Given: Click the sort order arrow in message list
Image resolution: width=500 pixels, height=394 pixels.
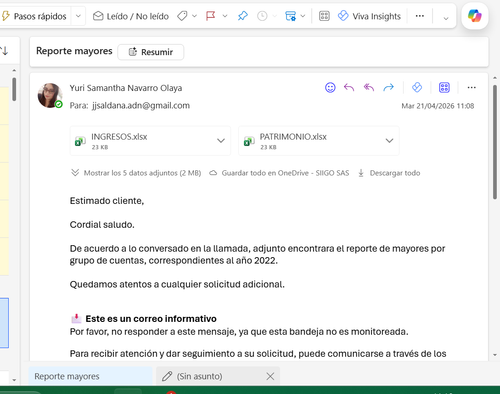Looking at the screenshot, I should pyautogui.click(x=4, y=51).
